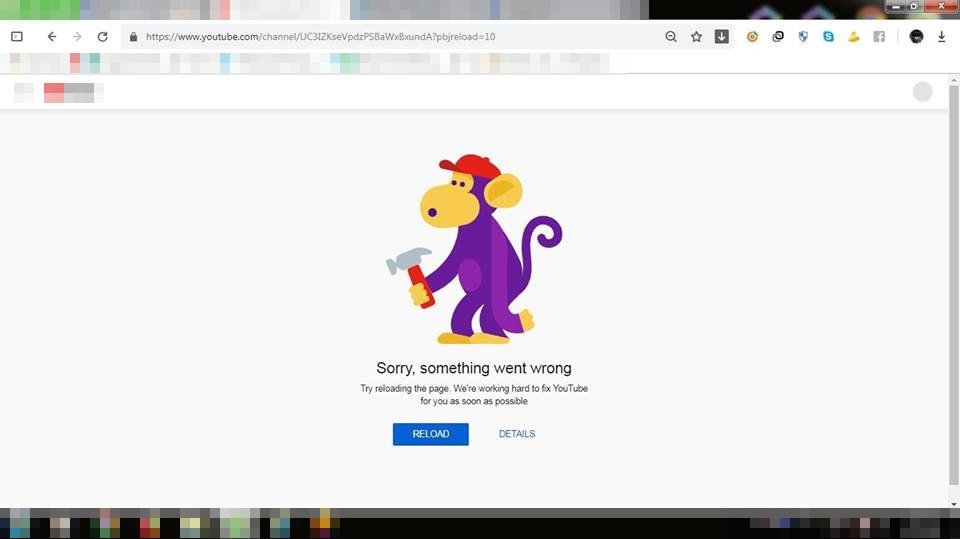This screenshot has width=960, height=539.
Task: Click the zoom magnifier icon
Action: point(671,37)
